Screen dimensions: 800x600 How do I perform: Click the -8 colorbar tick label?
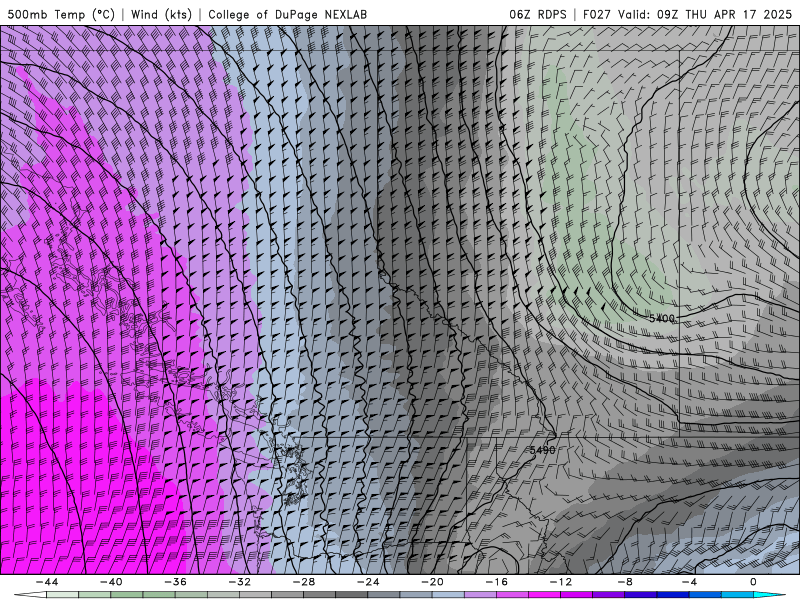click(x=625, y=582)
